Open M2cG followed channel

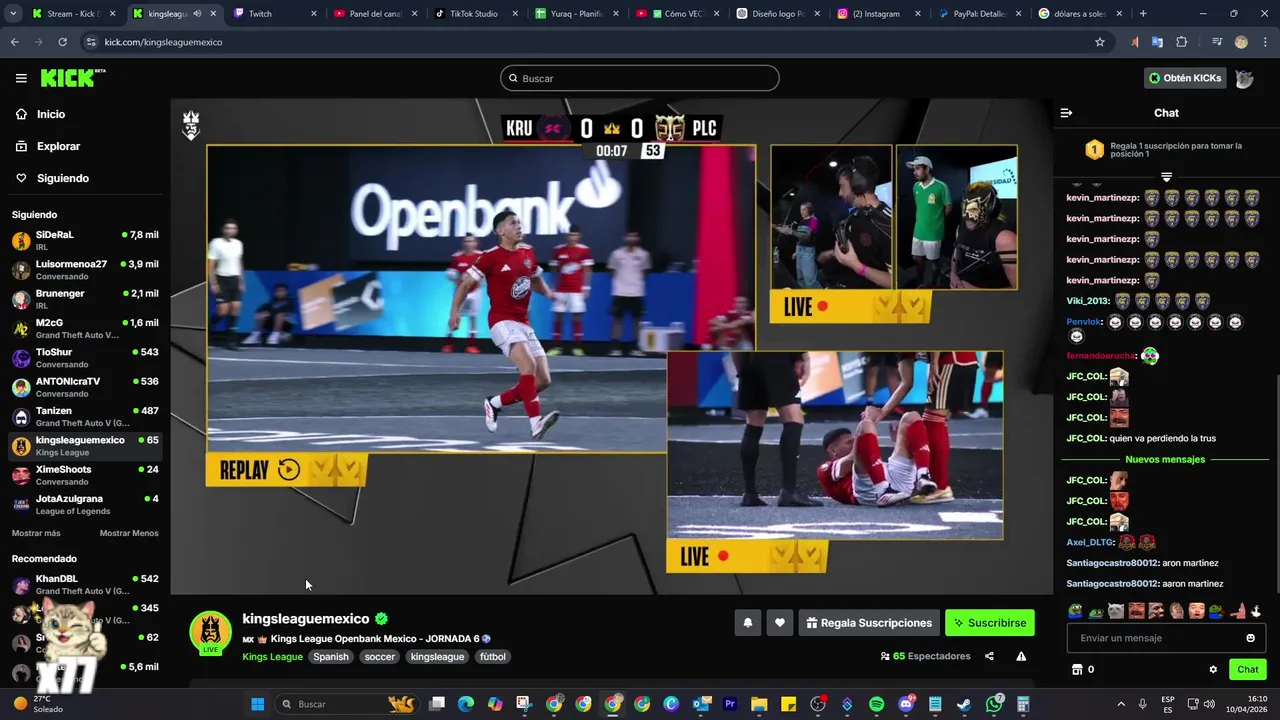tap(85, 328)
